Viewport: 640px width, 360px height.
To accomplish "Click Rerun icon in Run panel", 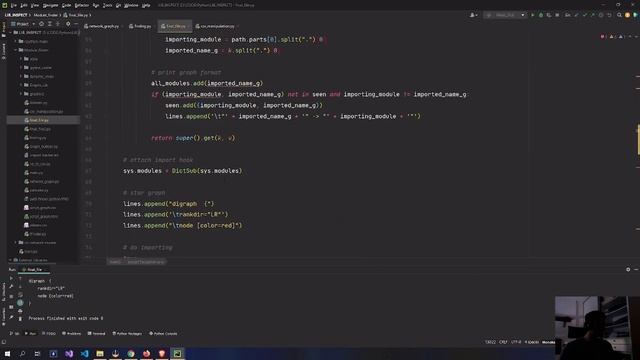I will click(11, 279).
